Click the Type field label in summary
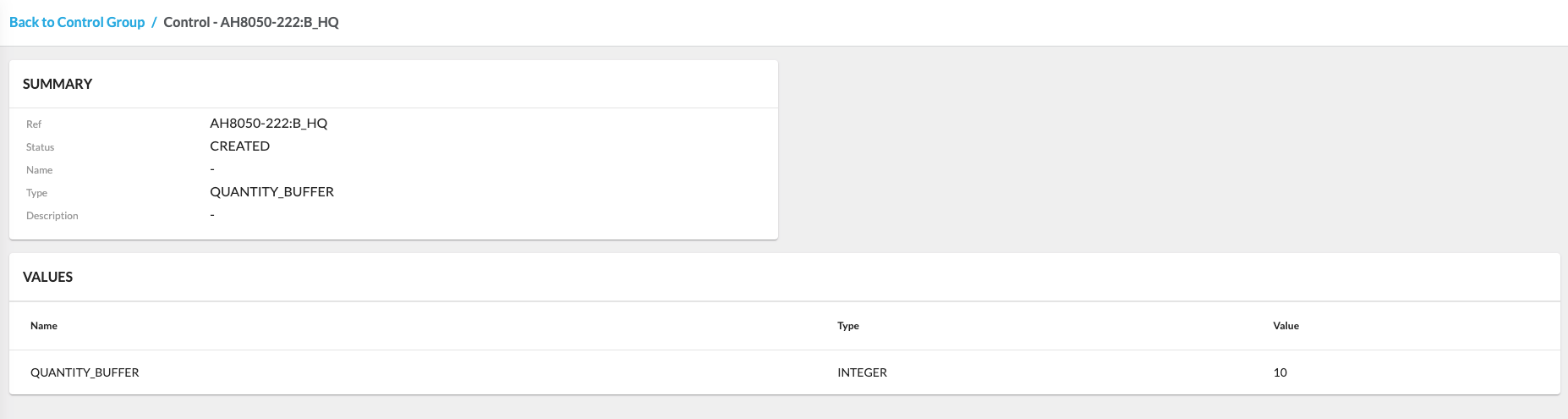Viewport: 1568px width, 419px height. [x=36, y=193]
